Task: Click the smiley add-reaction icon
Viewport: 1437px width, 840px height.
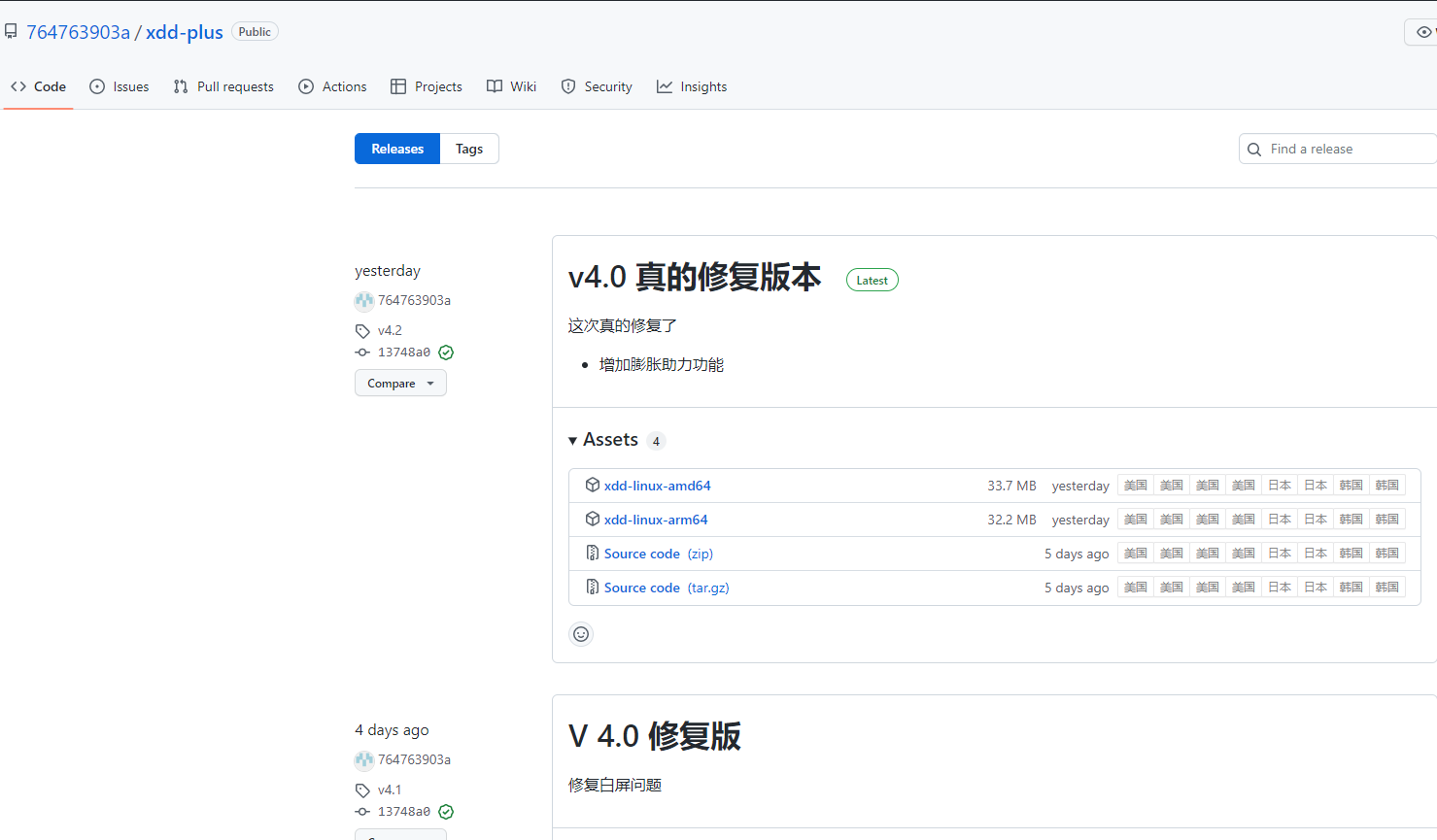Action: click(581, 634)
